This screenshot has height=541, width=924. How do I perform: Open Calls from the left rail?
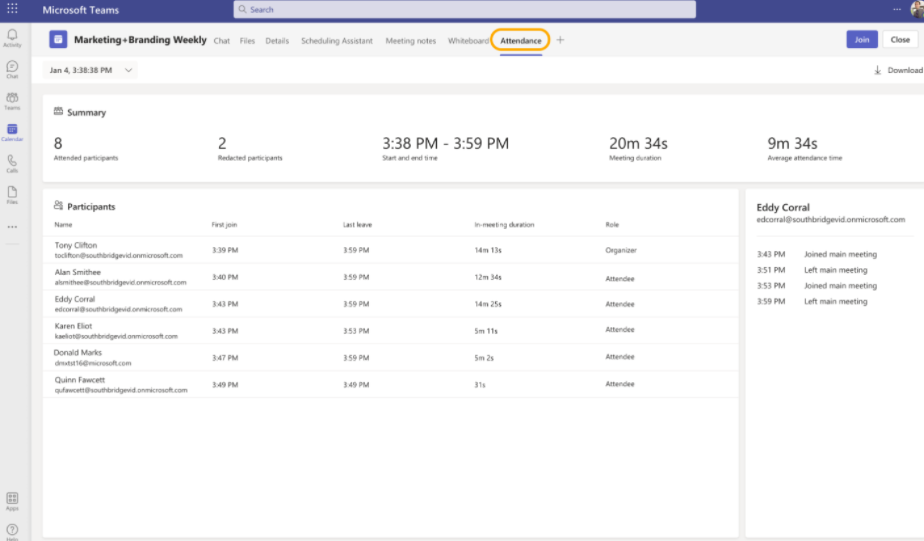pos(12,162)
